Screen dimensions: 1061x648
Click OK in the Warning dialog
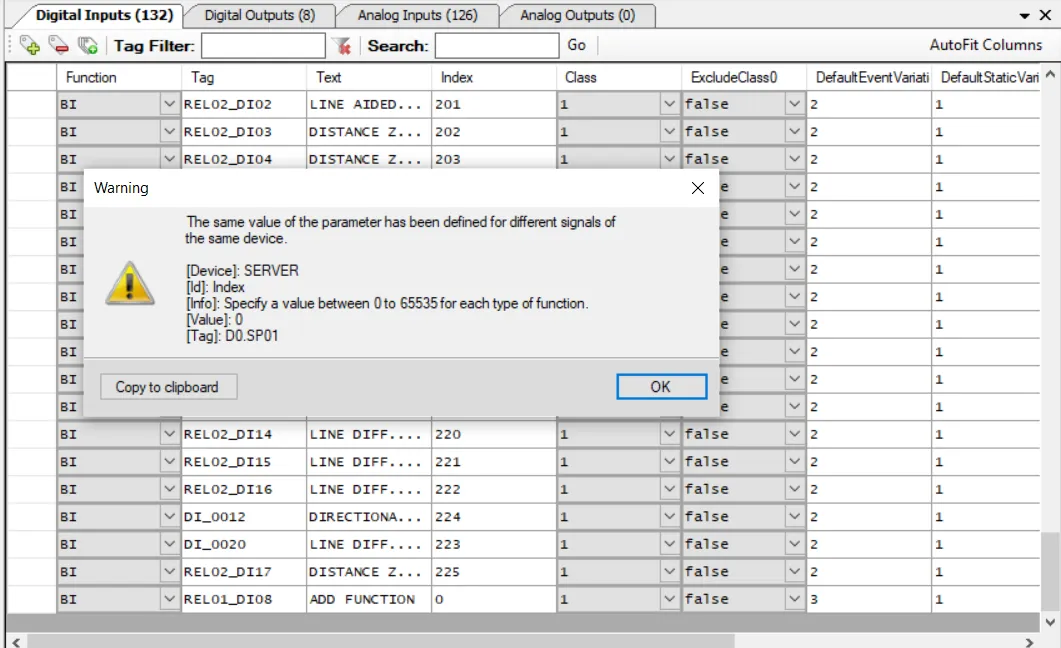[661, 386]
